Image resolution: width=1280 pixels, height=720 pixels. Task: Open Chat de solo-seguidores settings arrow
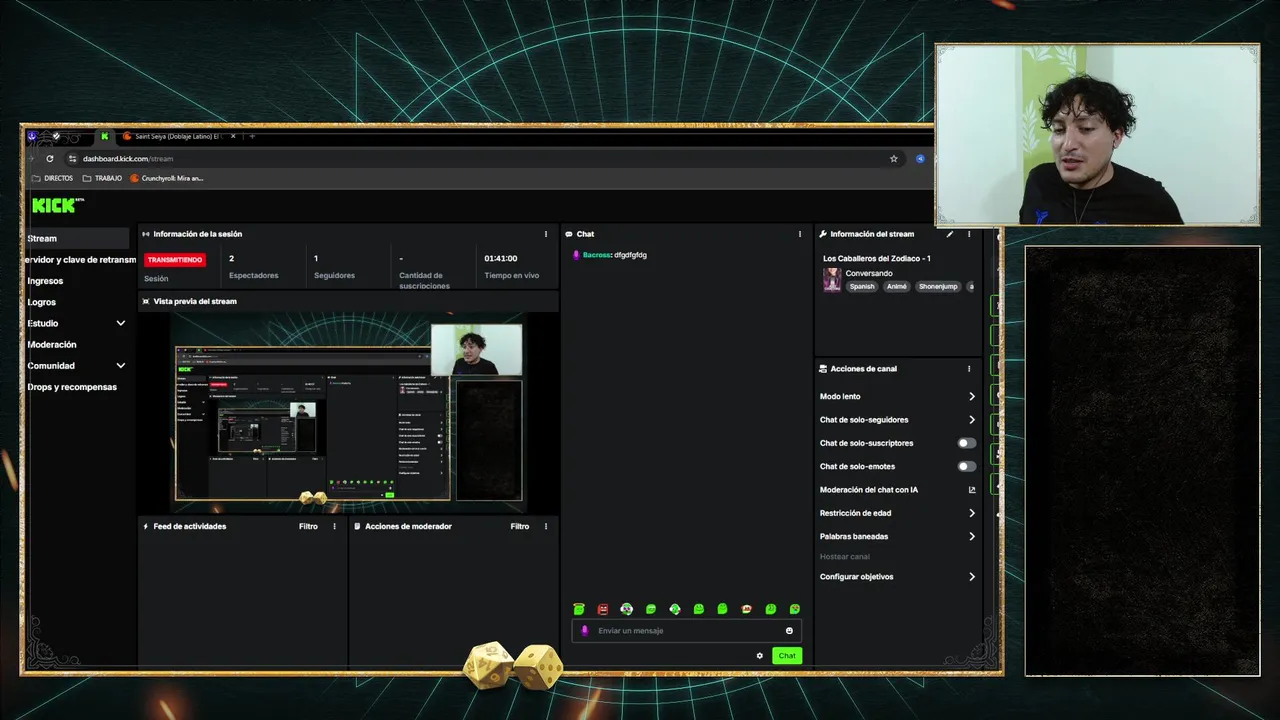pyautogui.click(x=972, y=420)
